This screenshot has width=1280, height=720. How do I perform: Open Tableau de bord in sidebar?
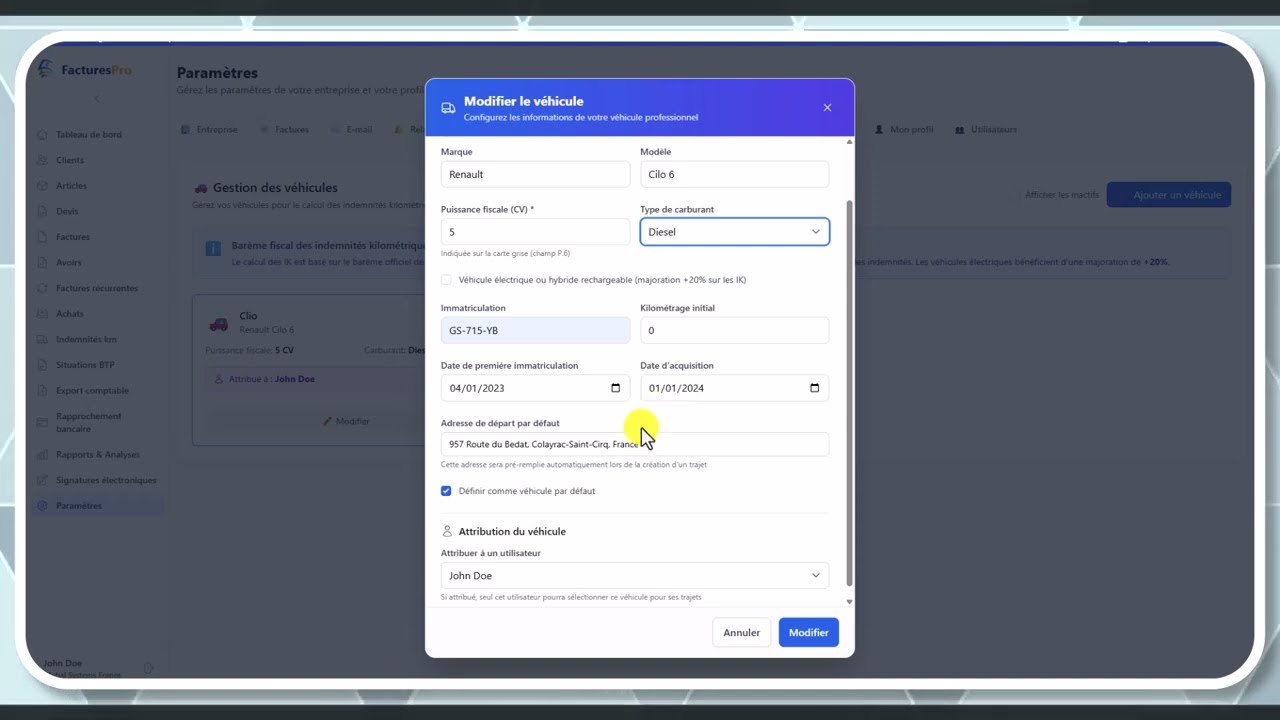point(89,134)
